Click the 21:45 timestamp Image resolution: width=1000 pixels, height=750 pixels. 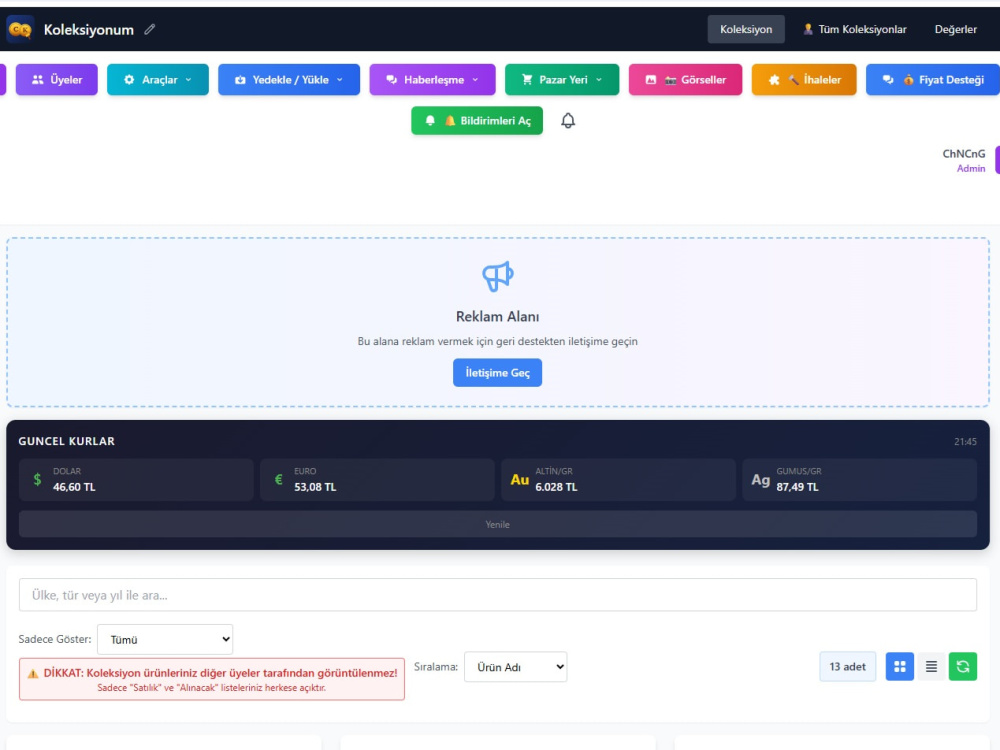tap(966, 441)
